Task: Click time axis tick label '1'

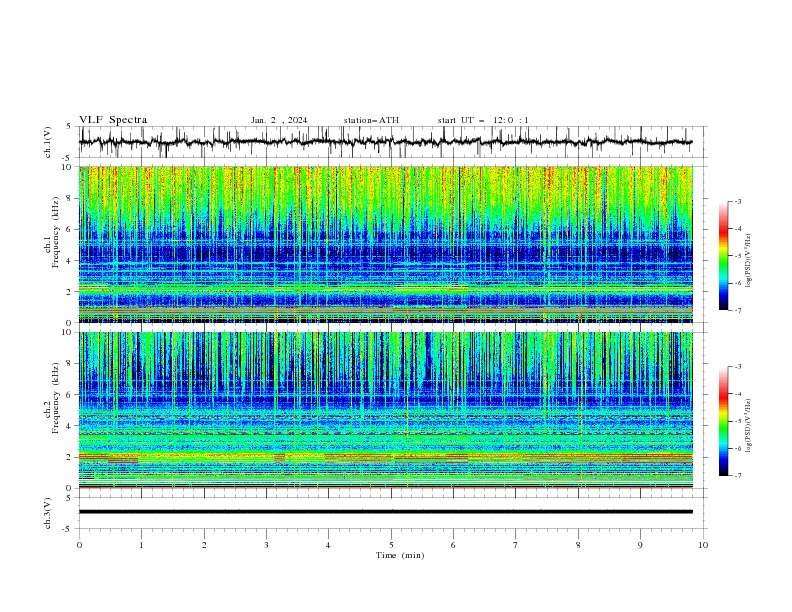Action: [x=141, y=545]
